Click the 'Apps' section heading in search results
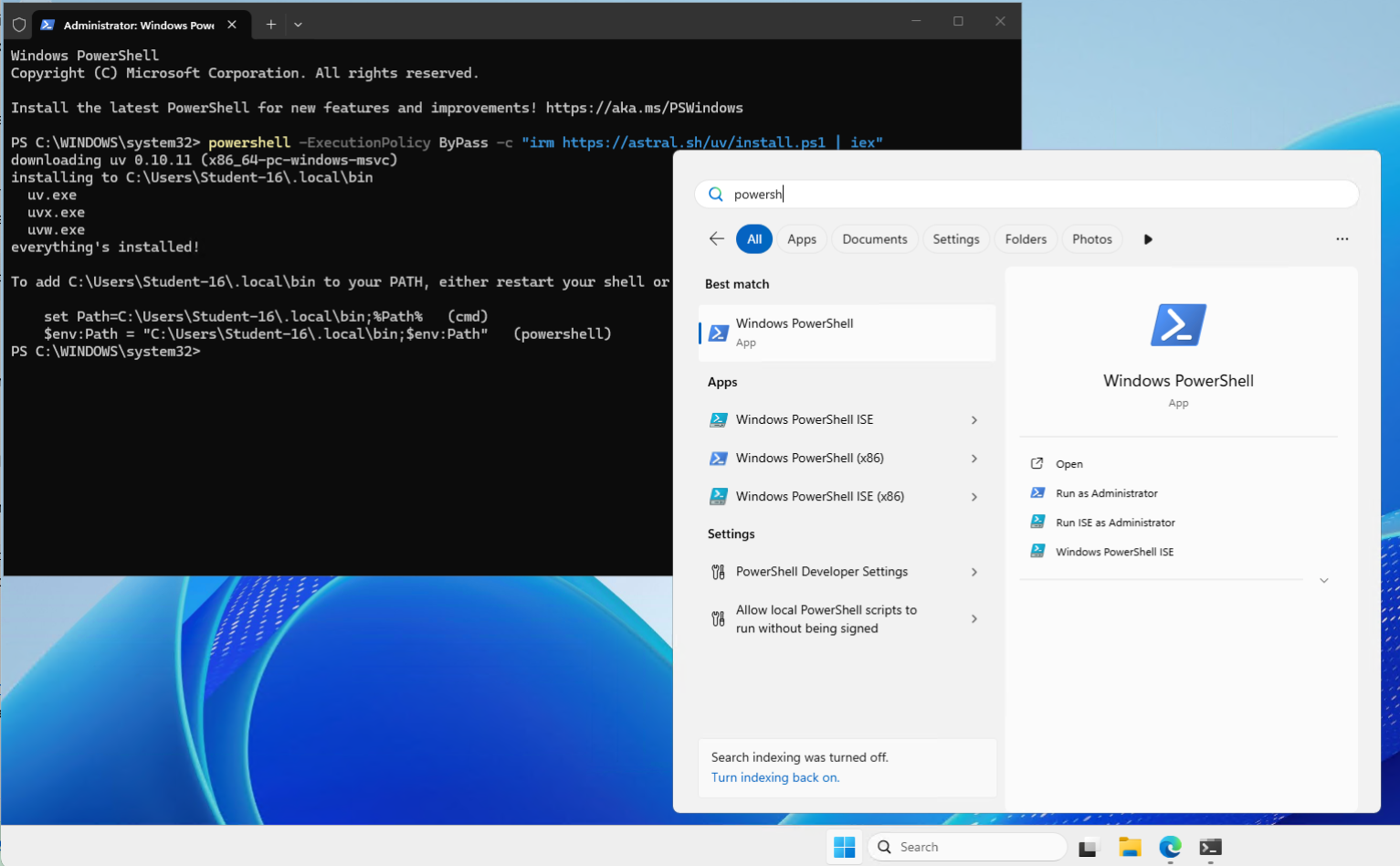The height and width of the screenshot is (866, 1400). pos(722,383)
